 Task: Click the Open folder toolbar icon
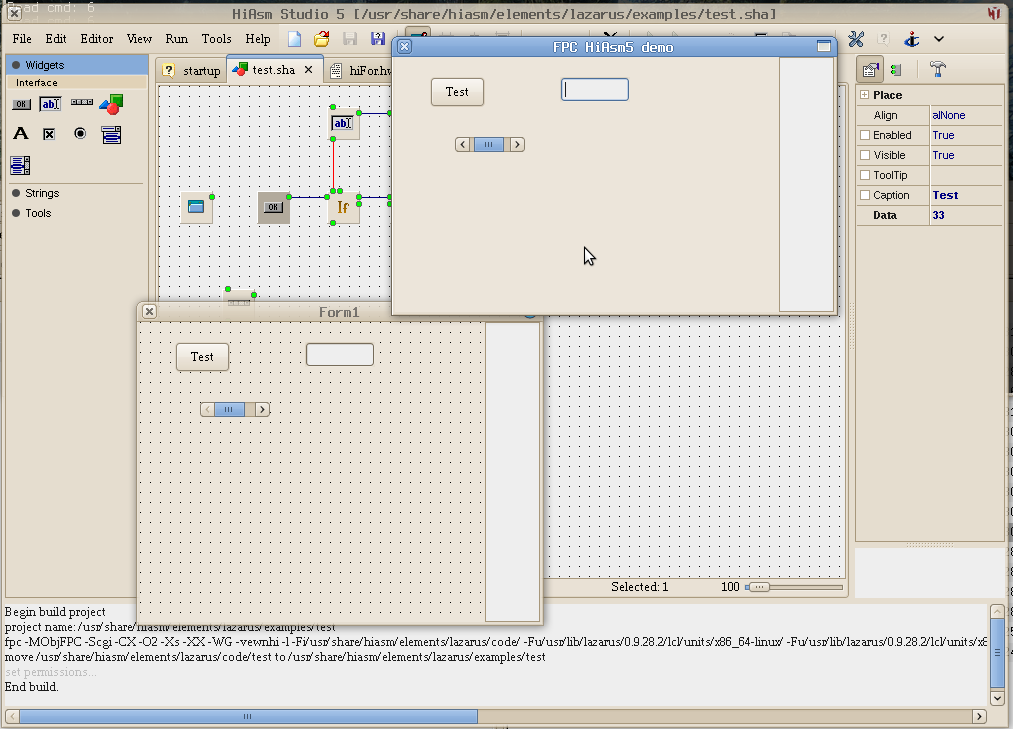pyautogui.click(x=322, y=39)
